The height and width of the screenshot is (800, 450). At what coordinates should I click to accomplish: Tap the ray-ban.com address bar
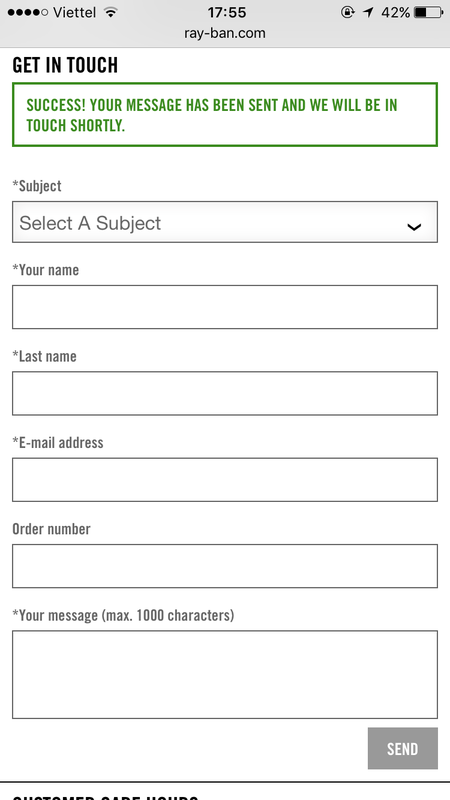(x=224, y=34)
